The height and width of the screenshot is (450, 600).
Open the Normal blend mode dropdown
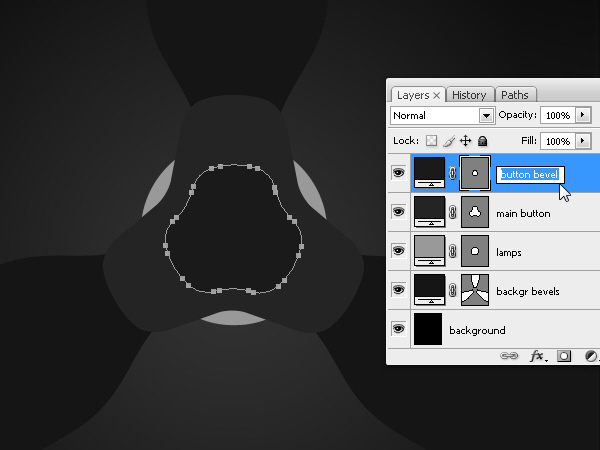(x=443, y=115)
